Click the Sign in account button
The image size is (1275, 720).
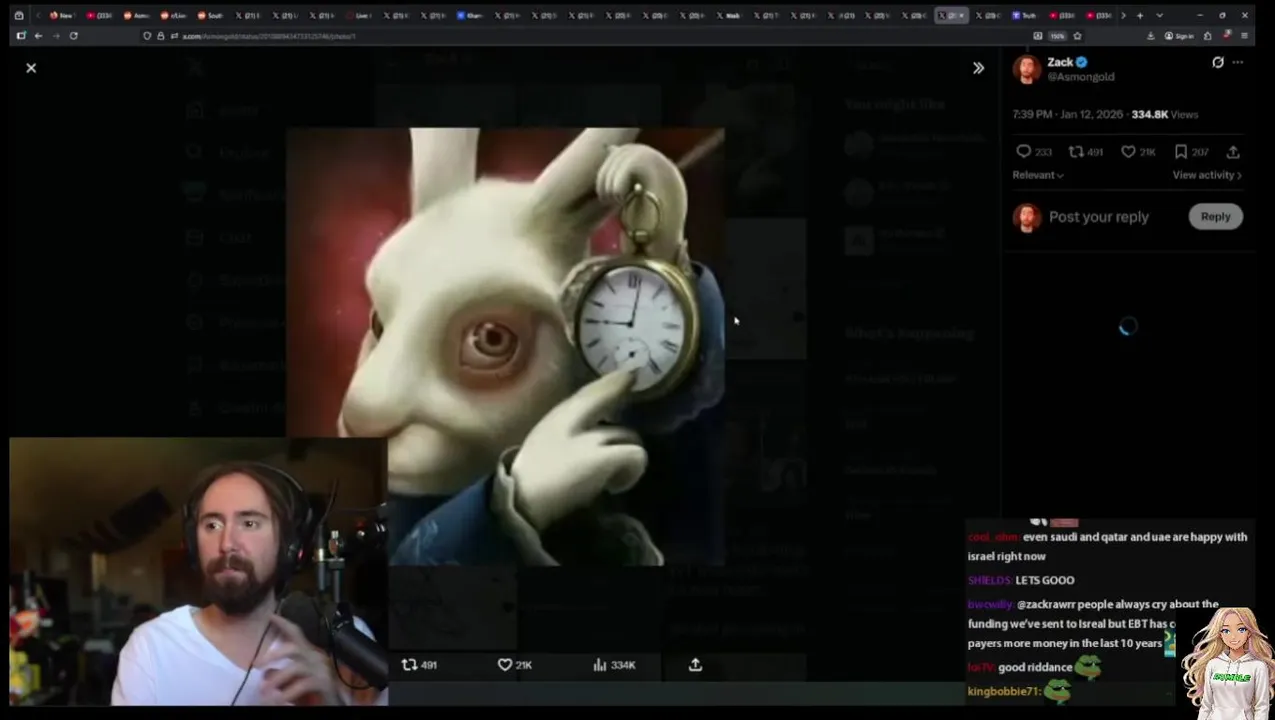click(1180, 36)
